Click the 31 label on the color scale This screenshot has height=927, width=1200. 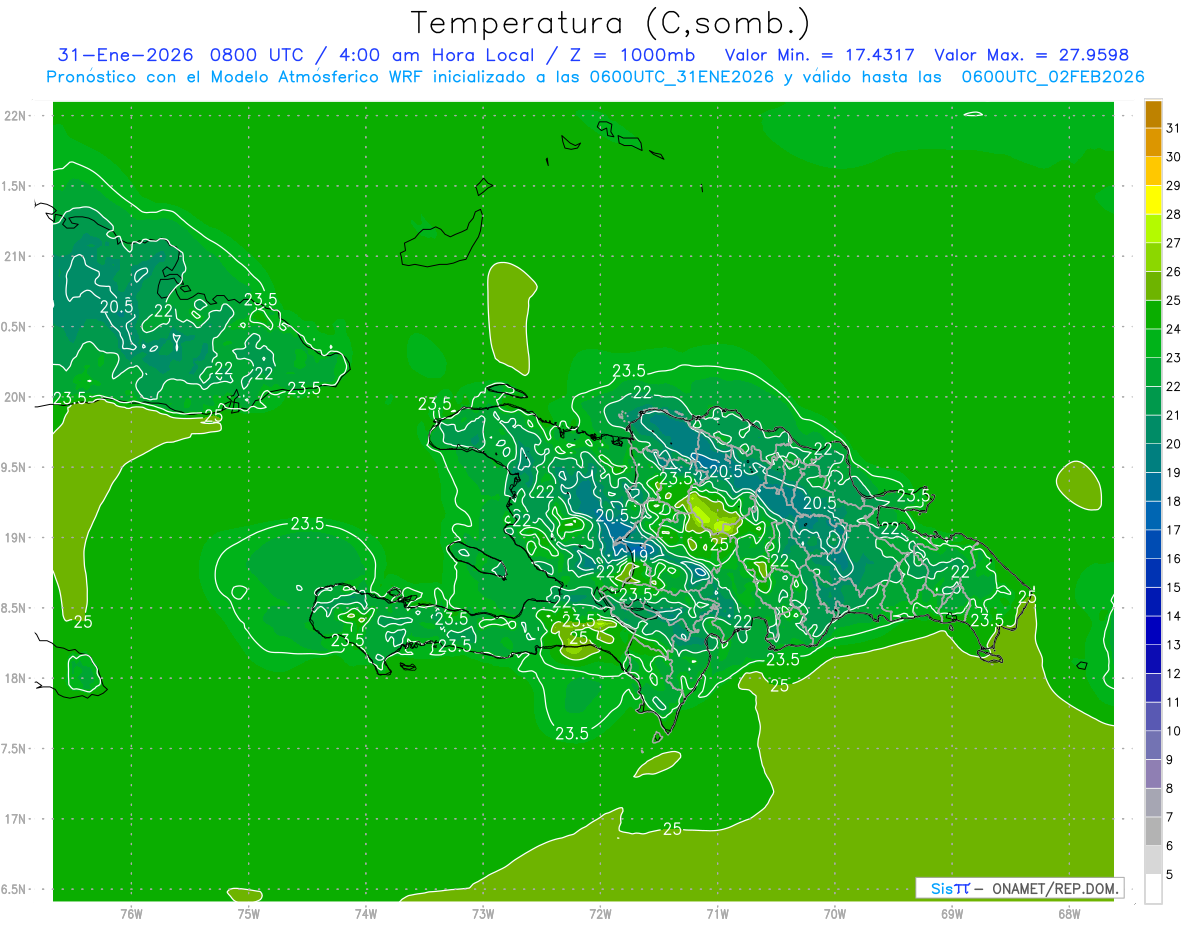click(x=1173, y=128)
